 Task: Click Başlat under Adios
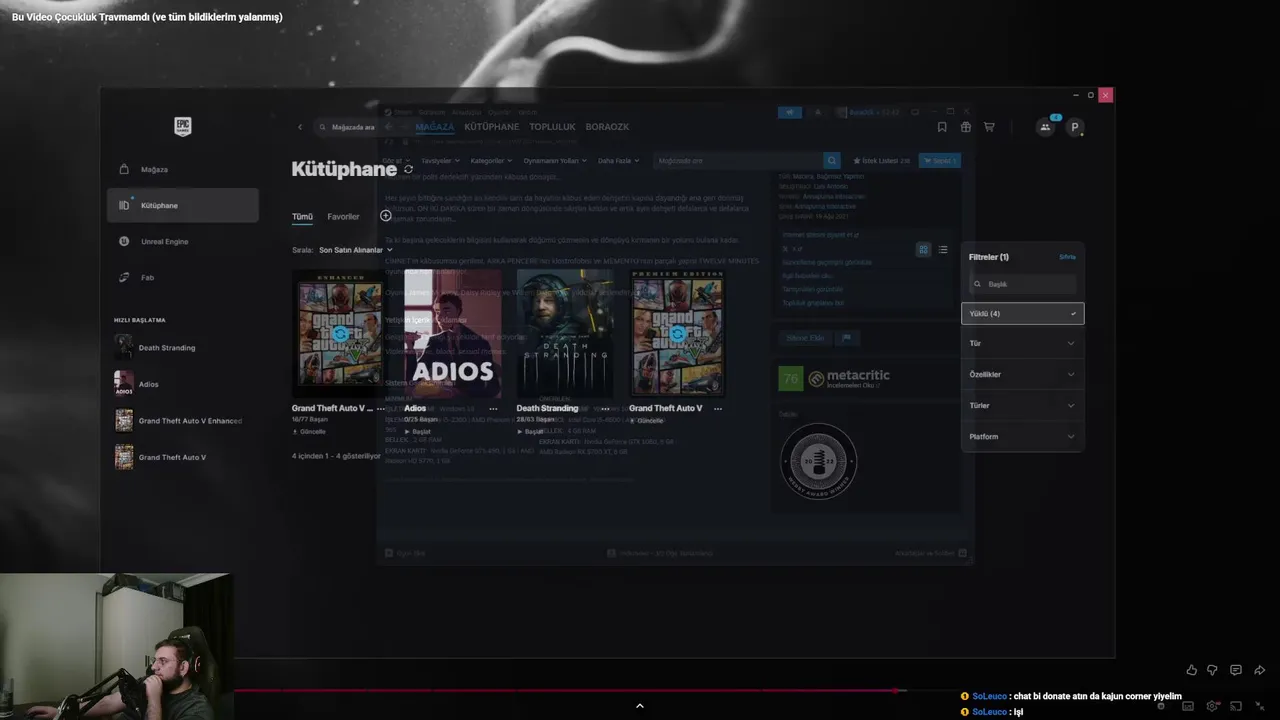pyautogui.click(x=417, y=432)
